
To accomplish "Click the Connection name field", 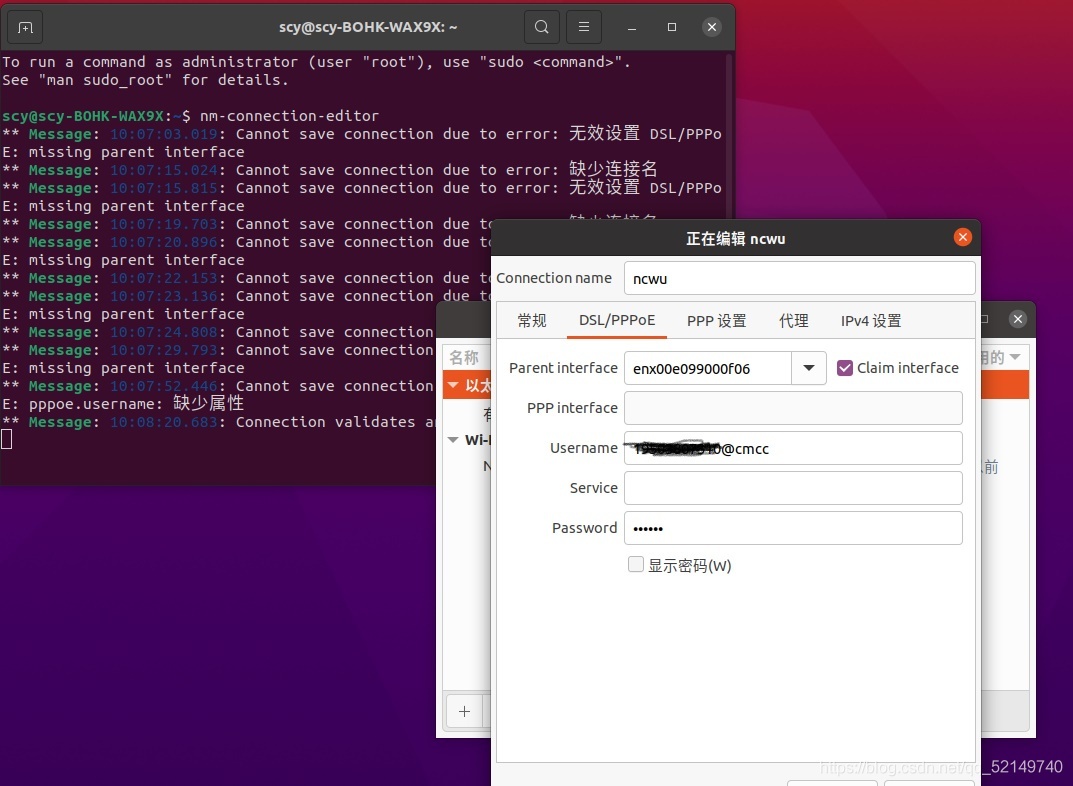I will pyautogui.click(x=799, y=278).
